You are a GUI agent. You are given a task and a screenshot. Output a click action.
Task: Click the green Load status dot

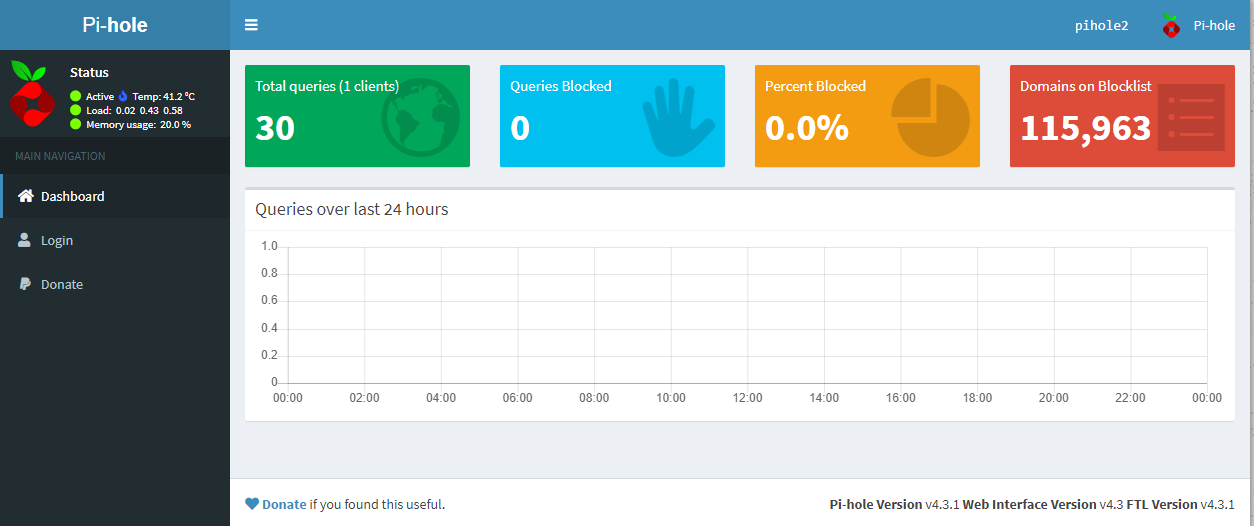click(x=76, y=110)
